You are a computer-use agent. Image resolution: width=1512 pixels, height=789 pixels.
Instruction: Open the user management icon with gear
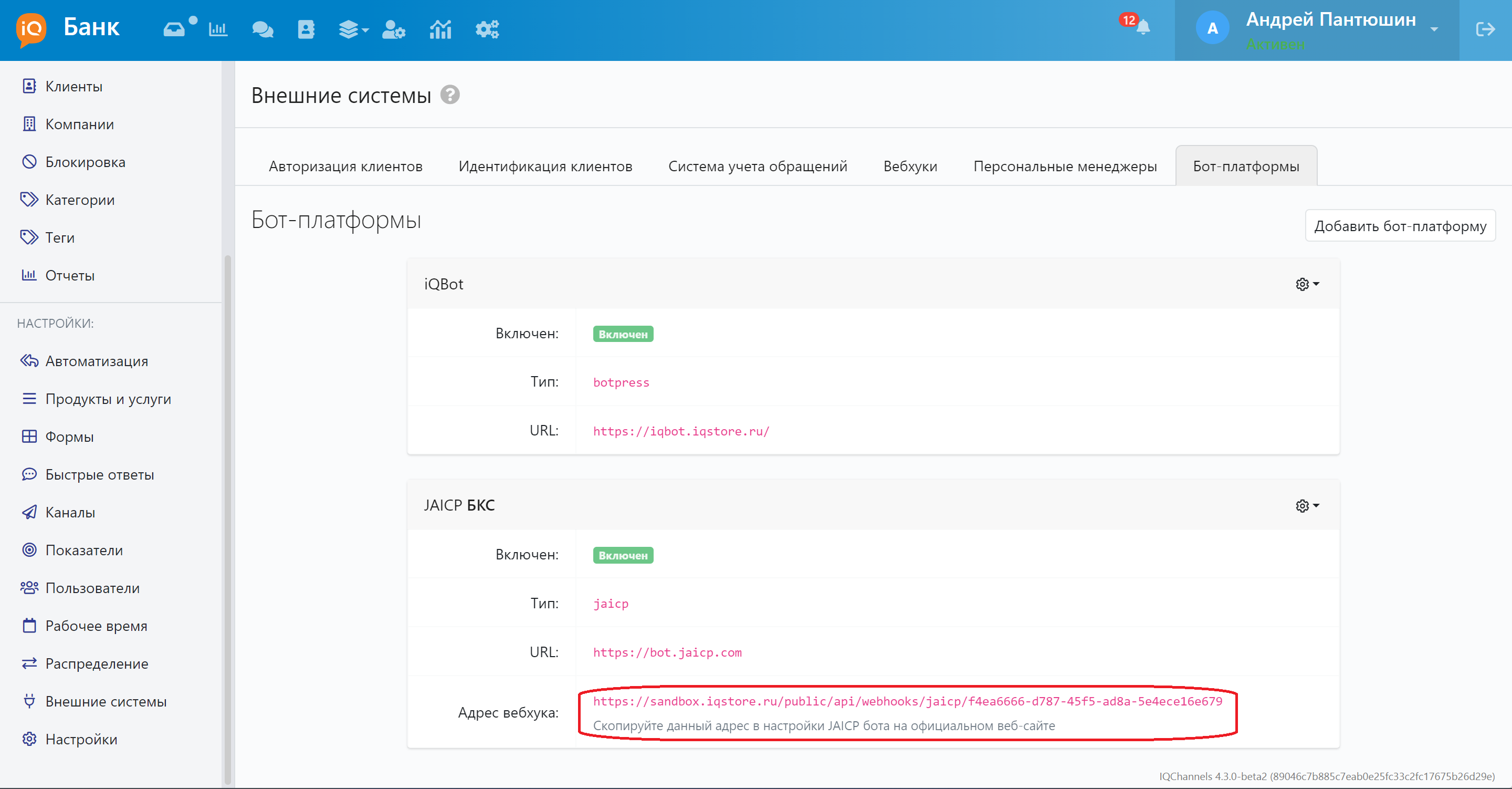(394, 29)
